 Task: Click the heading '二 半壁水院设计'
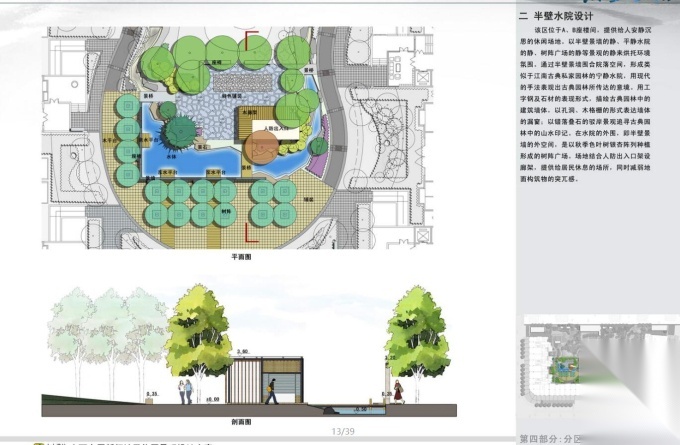(x=556, y=16)
